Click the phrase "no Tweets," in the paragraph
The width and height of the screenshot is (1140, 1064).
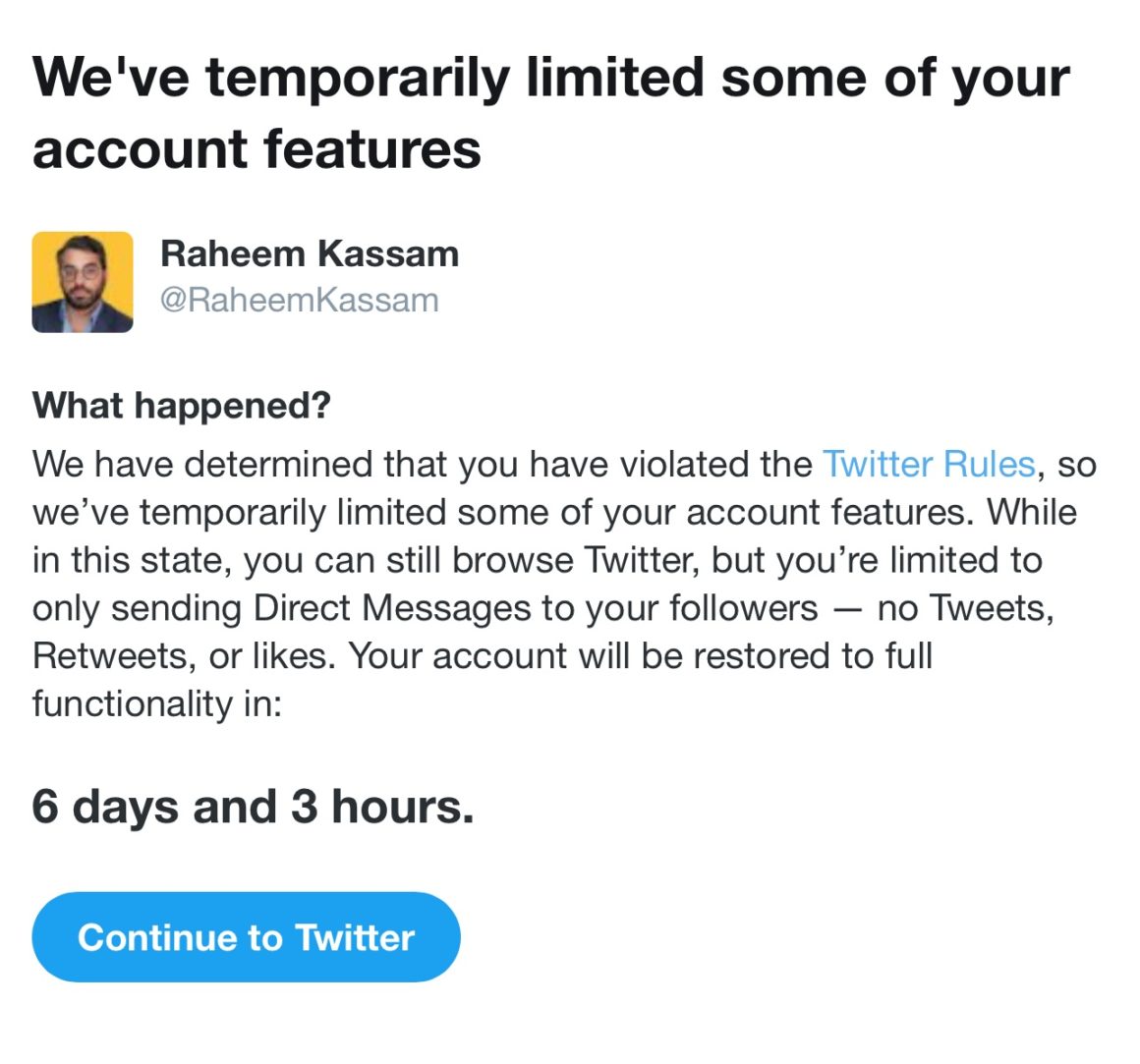click(965, 608)
